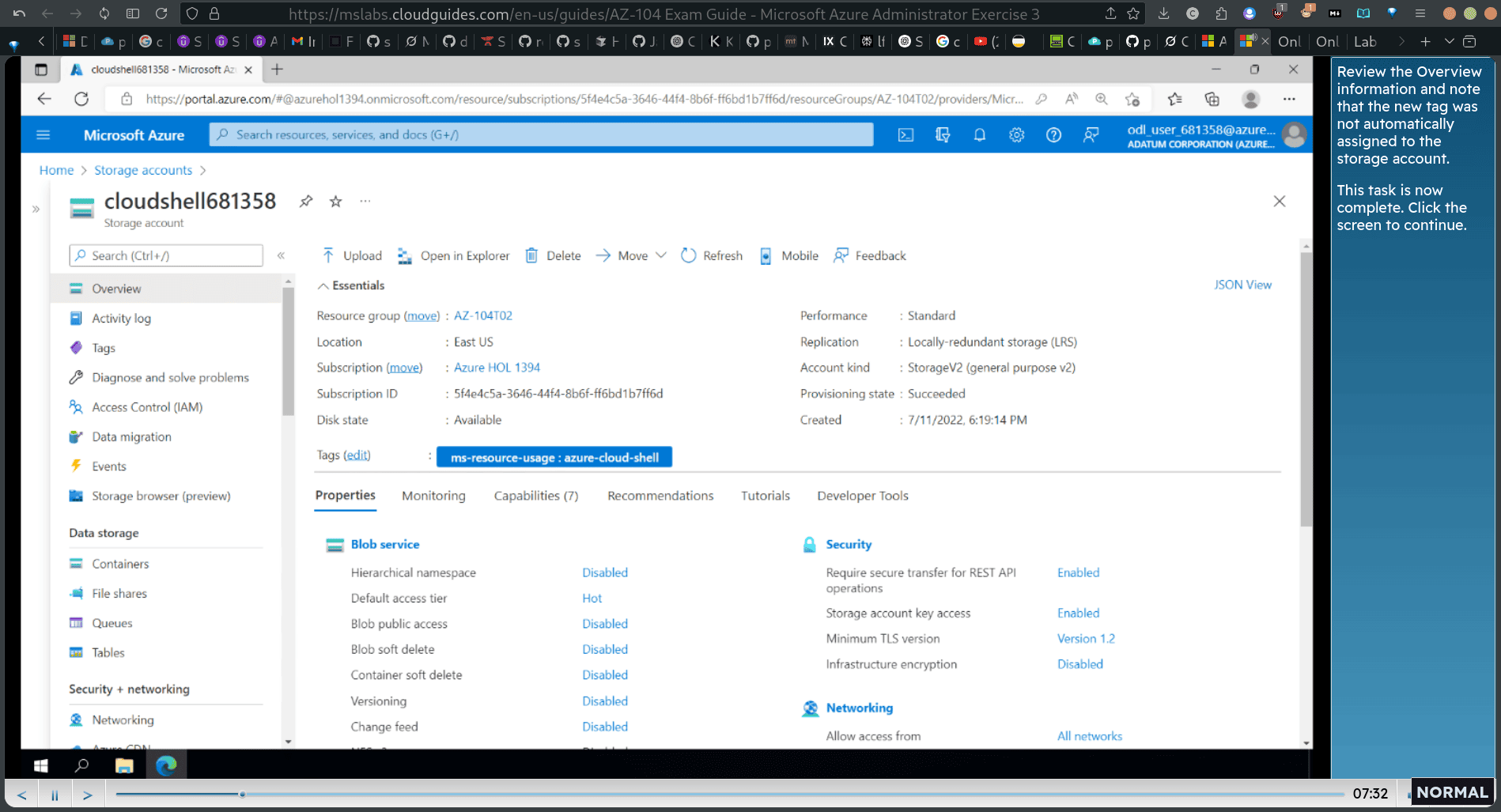
Task: Click the Delete toolbar button
Action: (553, 255)
